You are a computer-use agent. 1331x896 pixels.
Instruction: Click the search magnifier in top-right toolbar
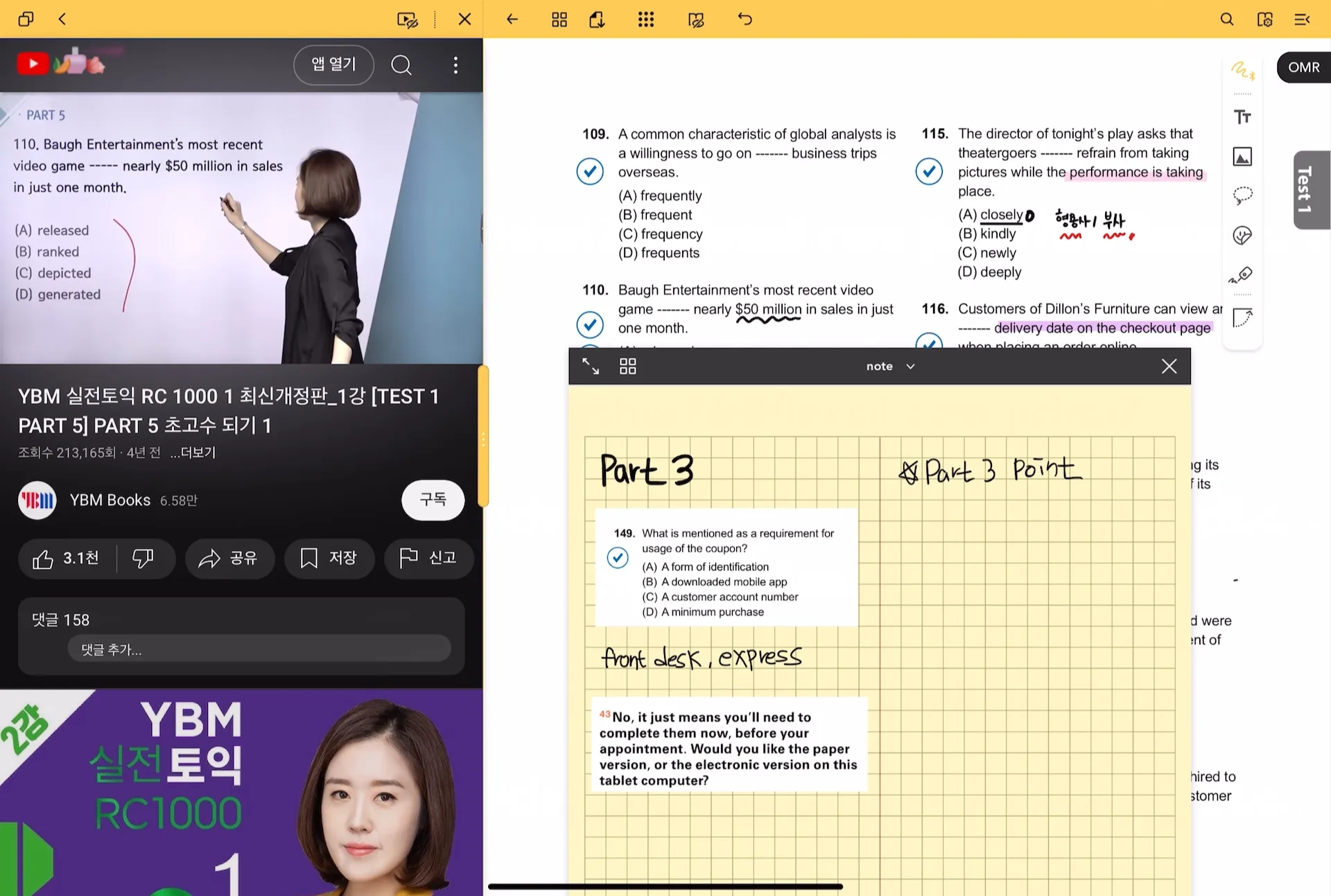pyautogui.click(x=1226, y=19)
